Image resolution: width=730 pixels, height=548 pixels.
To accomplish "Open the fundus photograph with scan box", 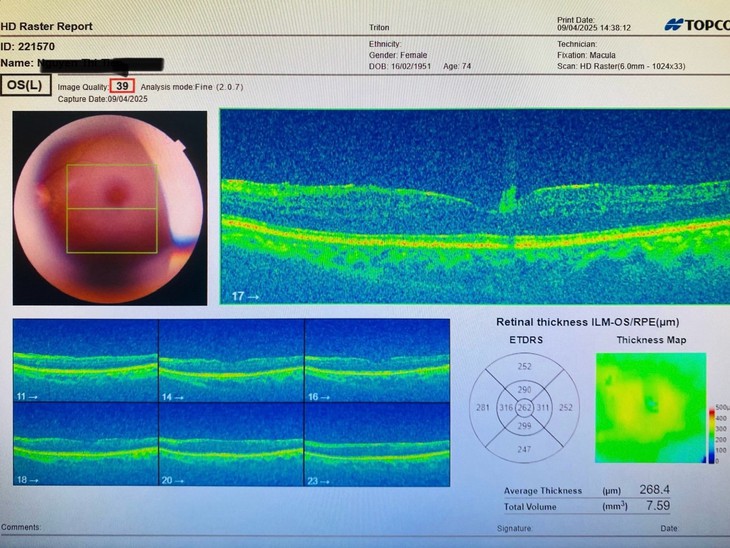I will pyautogui.click(x=110, y=208).
